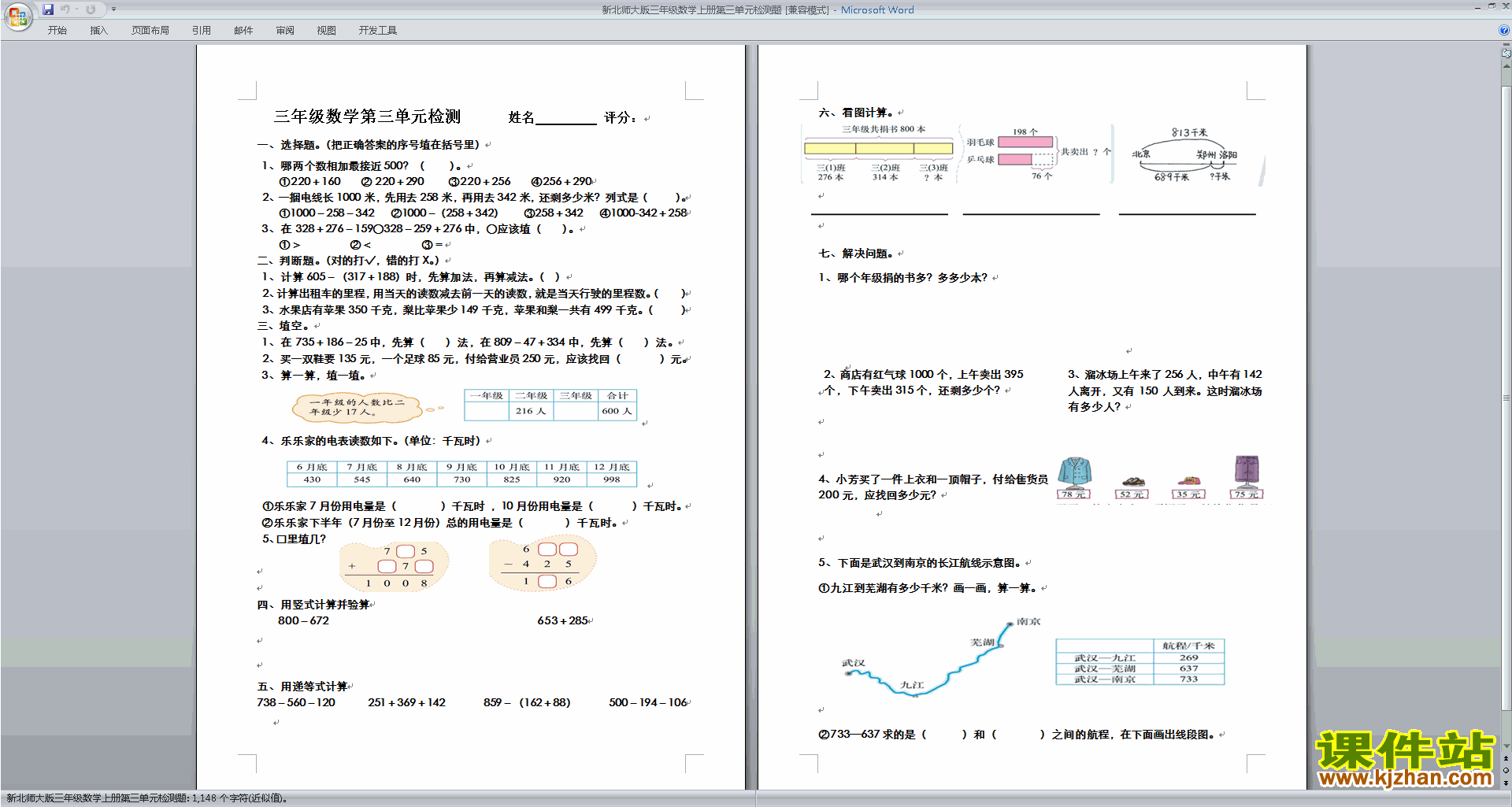Open the 开发工具 ribbon tab
1512x807 pixels.
(x=378, y=31)
